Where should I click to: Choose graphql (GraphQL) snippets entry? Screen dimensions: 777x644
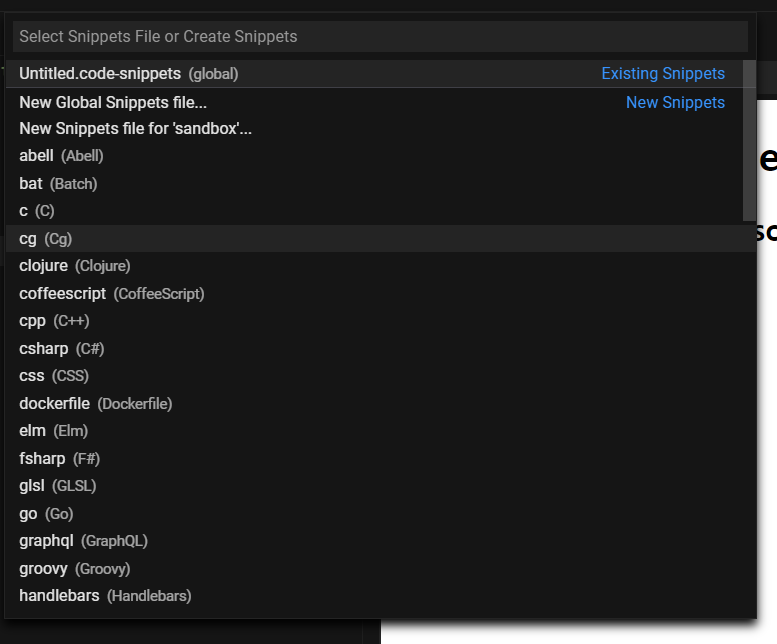[83, 541]
